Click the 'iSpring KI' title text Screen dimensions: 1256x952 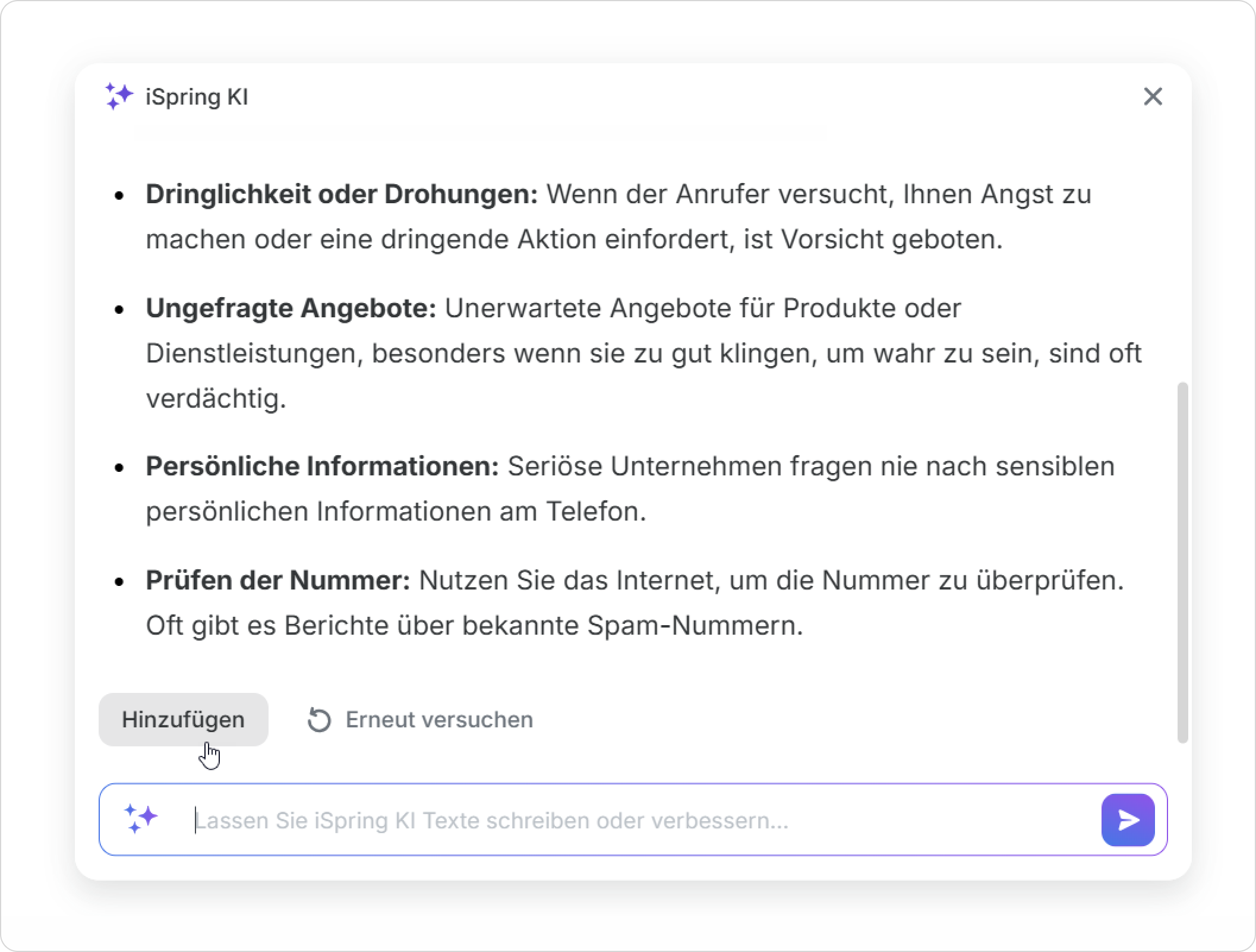pyautogui.click(x=197, y=97)
